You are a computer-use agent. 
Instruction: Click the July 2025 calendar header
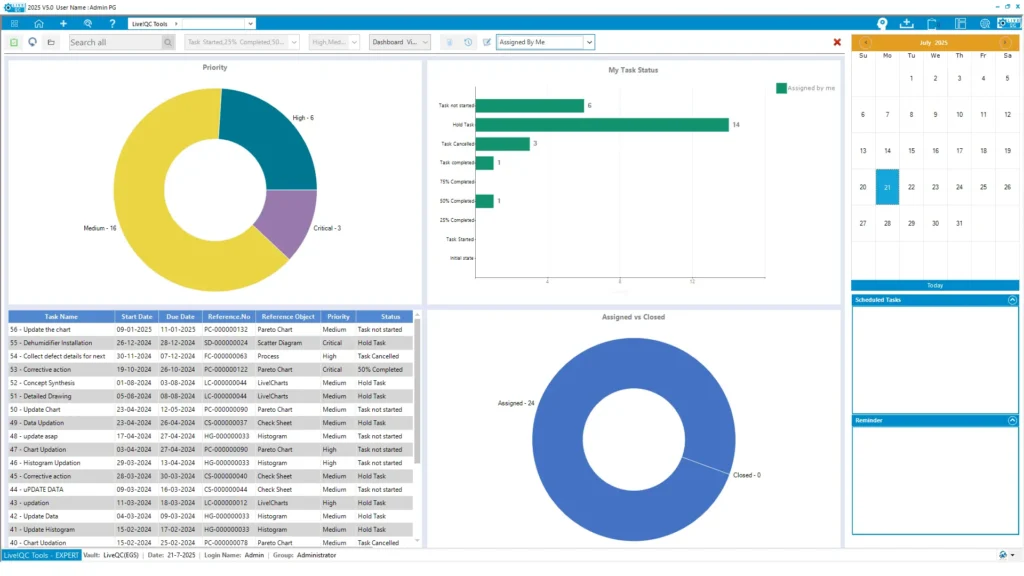[934, 42]
